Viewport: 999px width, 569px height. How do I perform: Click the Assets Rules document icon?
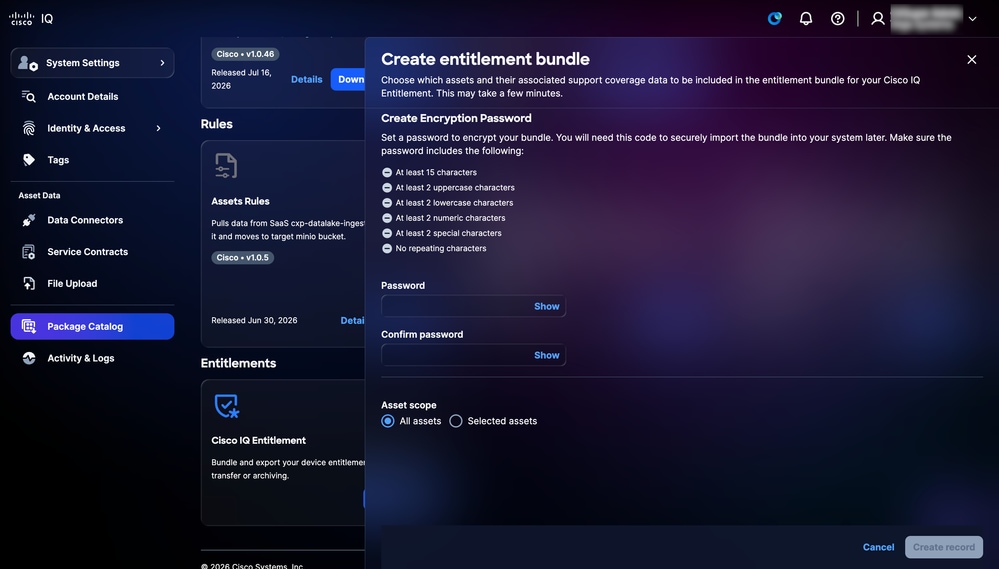pos(226,166)
